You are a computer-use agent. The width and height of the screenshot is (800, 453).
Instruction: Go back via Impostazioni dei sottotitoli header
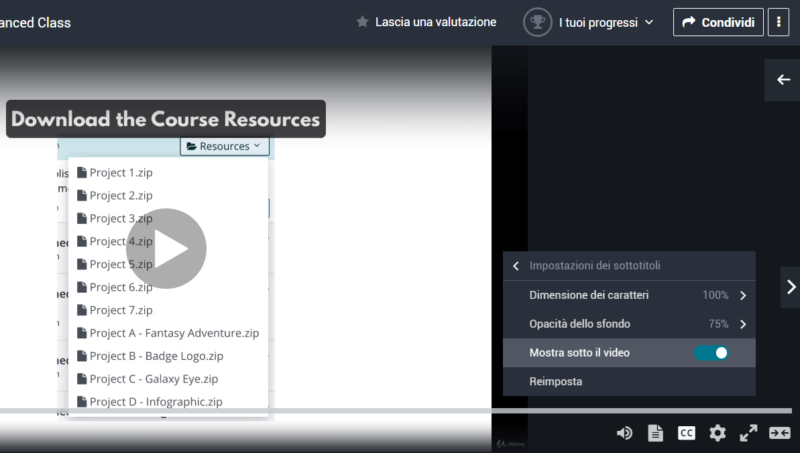[x=594, y=266]
